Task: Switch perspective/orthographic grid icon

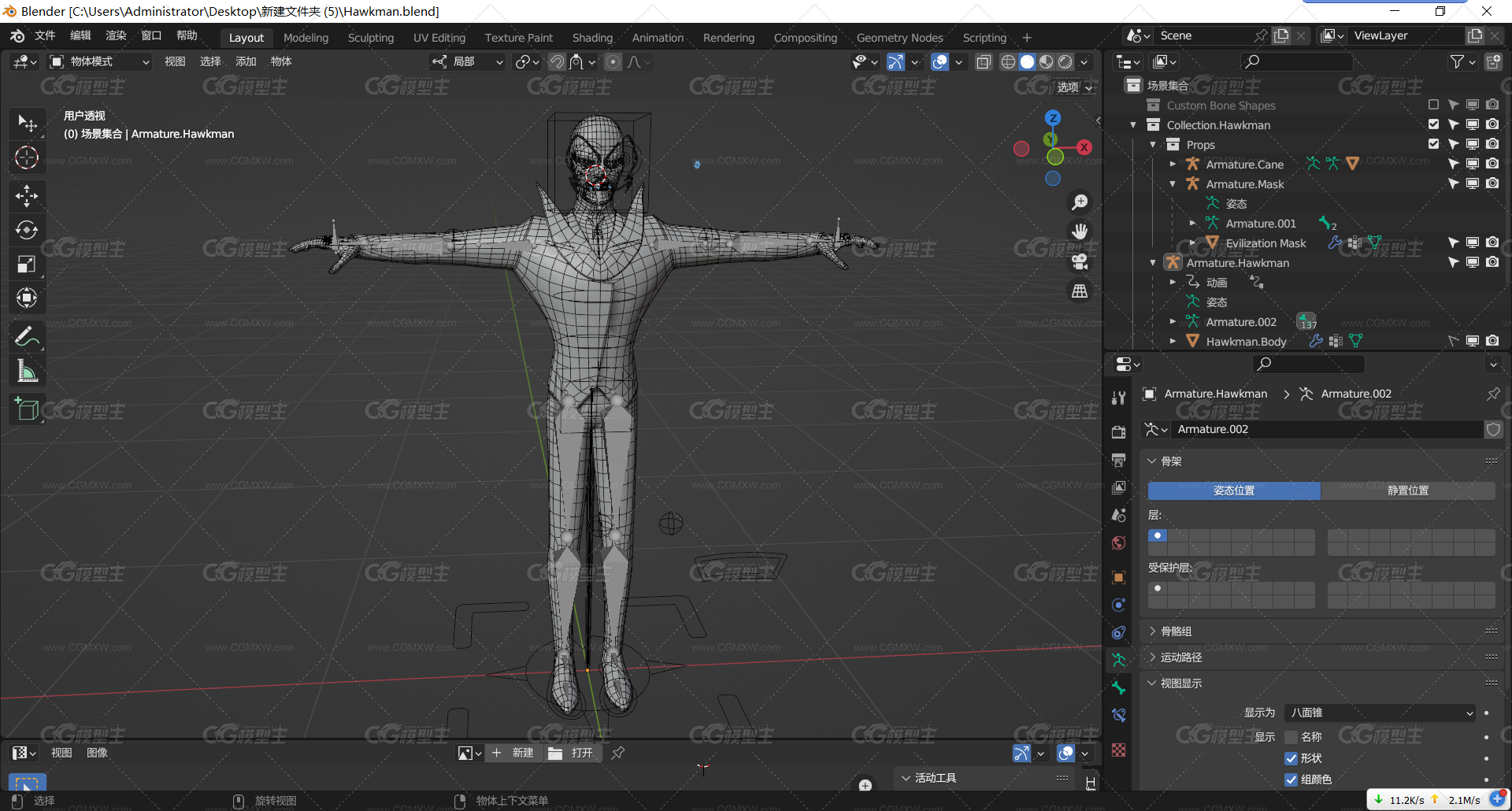Action: click(1080, 291)
